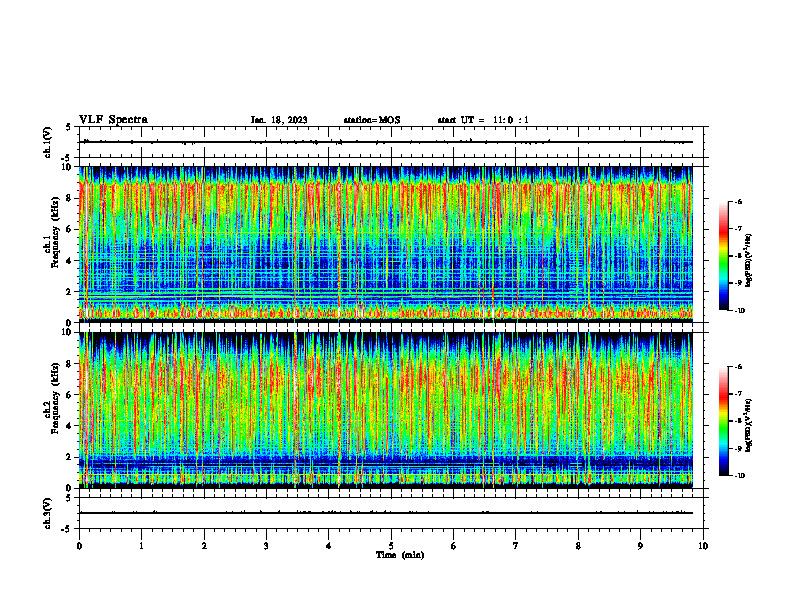Screen dimensions: 792x612
Task: Click the "ch.3(V)" axis label
Action: pyautogui.click(x=48, y=513)
